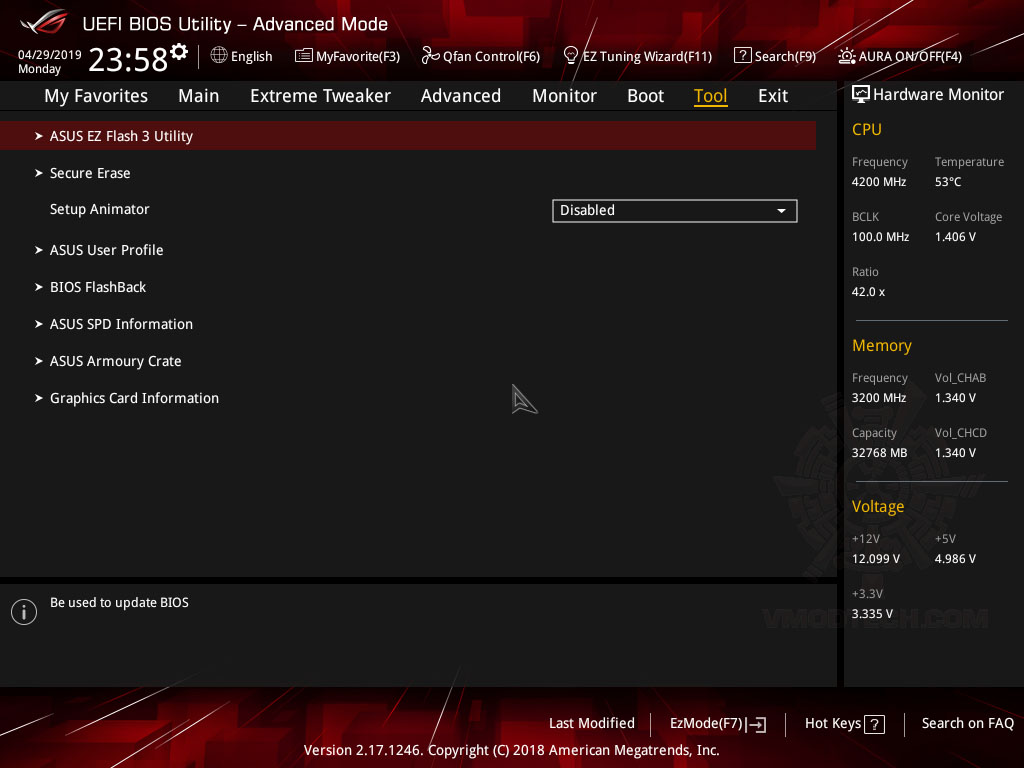Launch EZ Tuning Wizard(F11)

pyautogui.click(x=647, y=57)
